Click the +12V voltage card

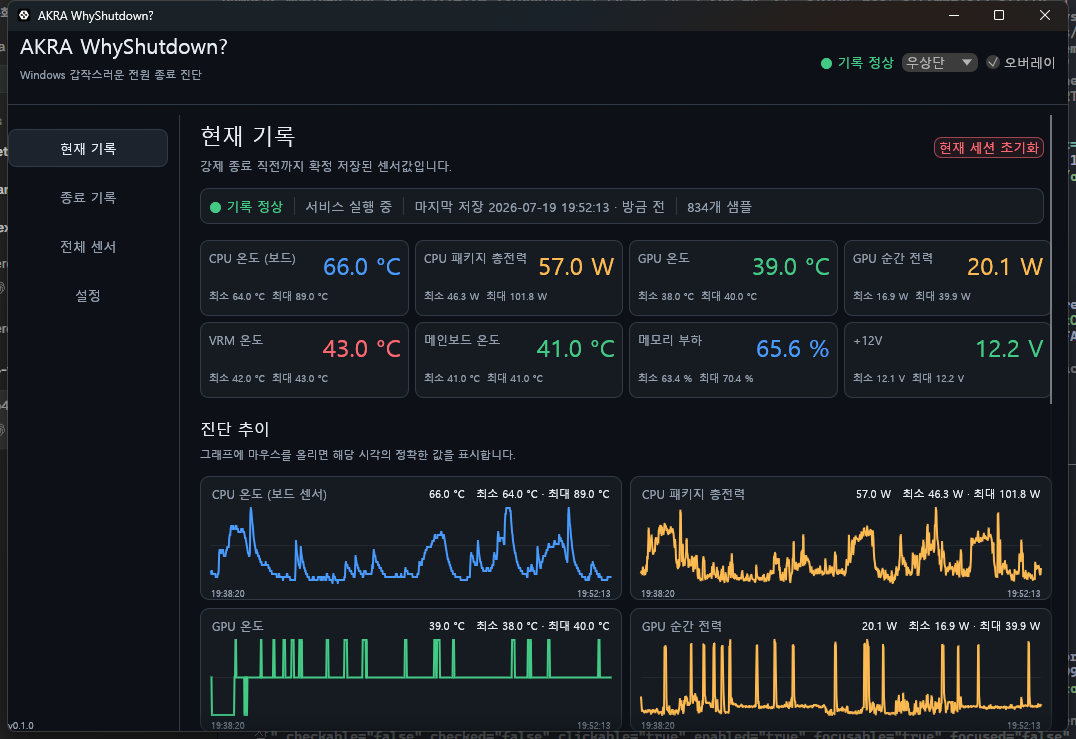(947, 360)
